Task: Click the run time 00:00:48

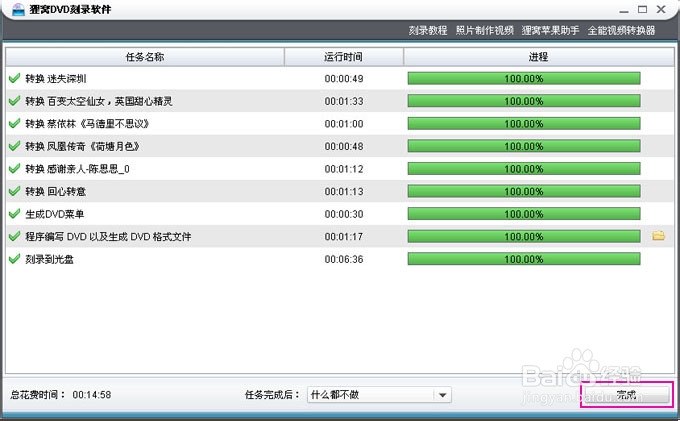Action: click(x=344, y=147)
